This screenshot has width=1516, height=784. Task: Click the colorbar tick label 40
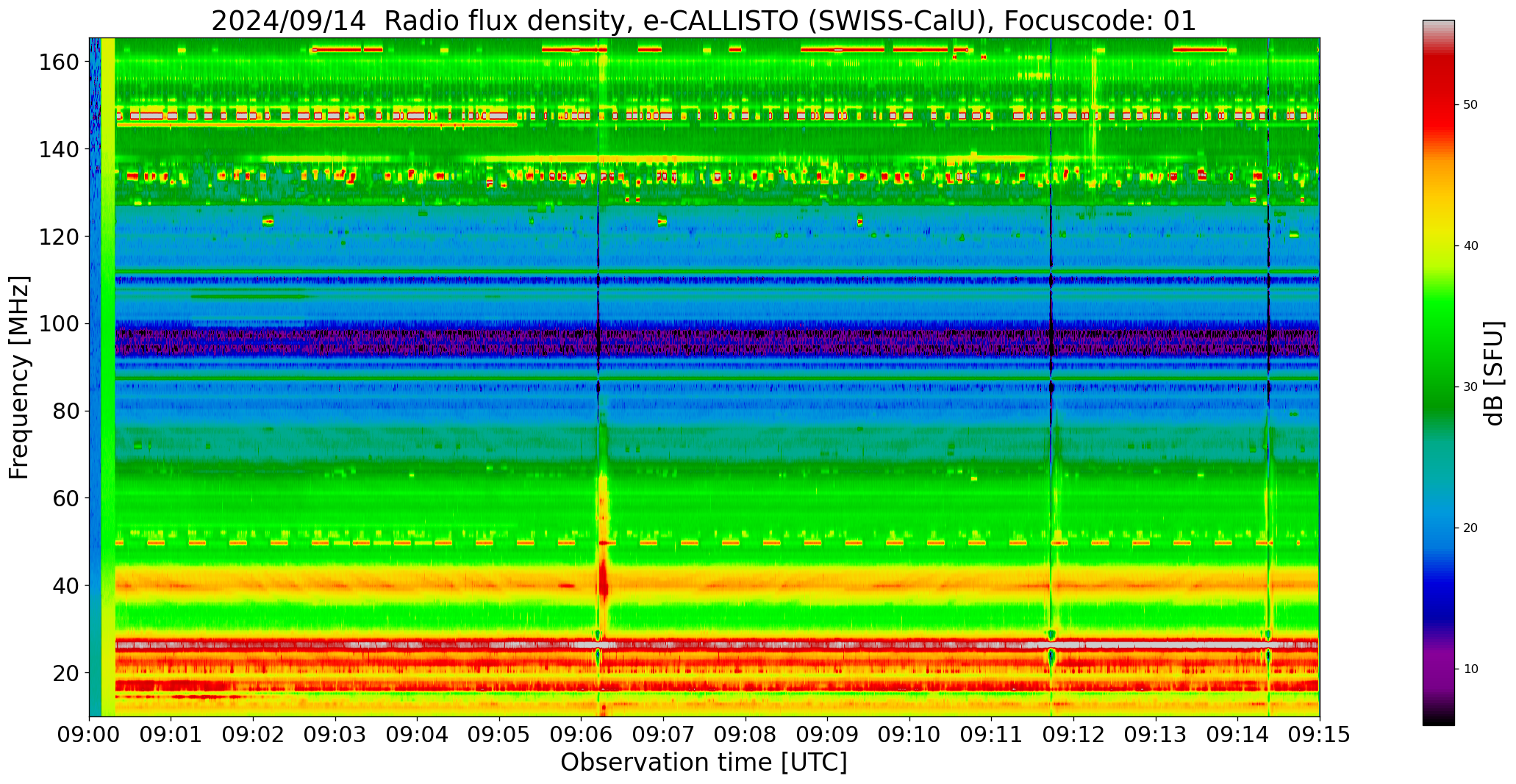pos(1471,245)
